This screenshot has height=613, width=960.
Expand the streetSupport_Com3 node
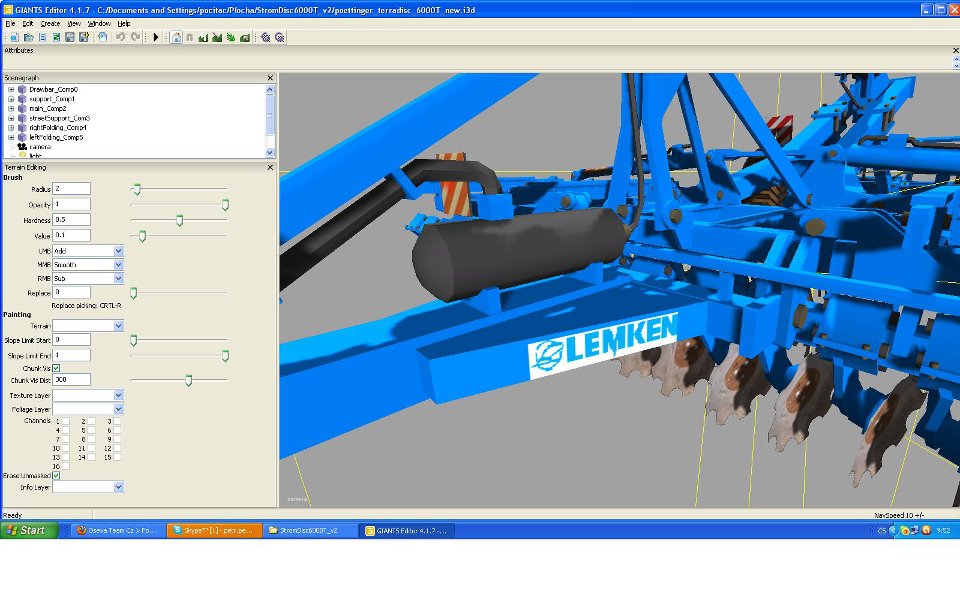pyautogui.click(x=11, y=118)
